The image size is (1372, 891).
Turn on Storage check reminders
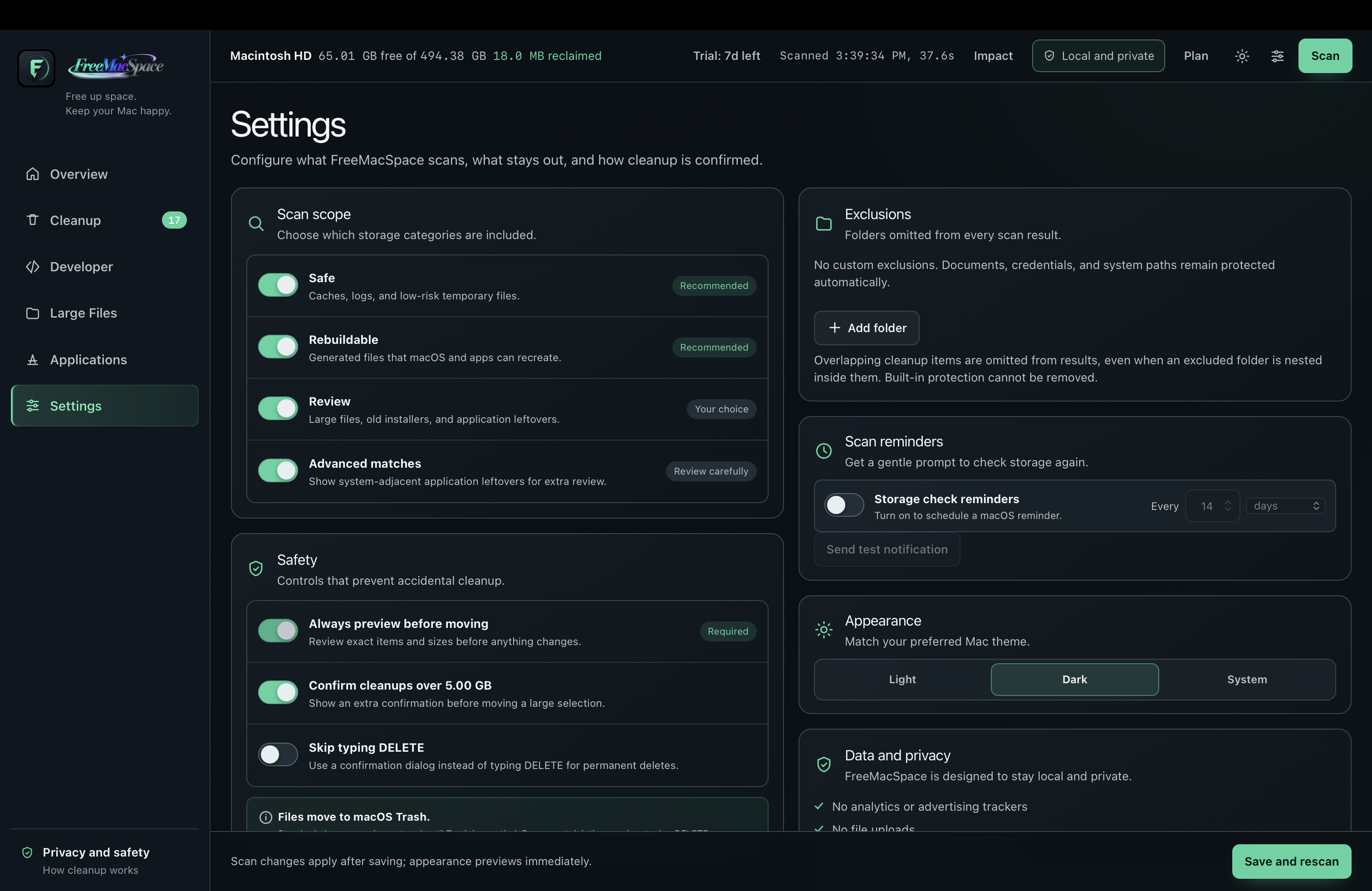click(844, 505)
